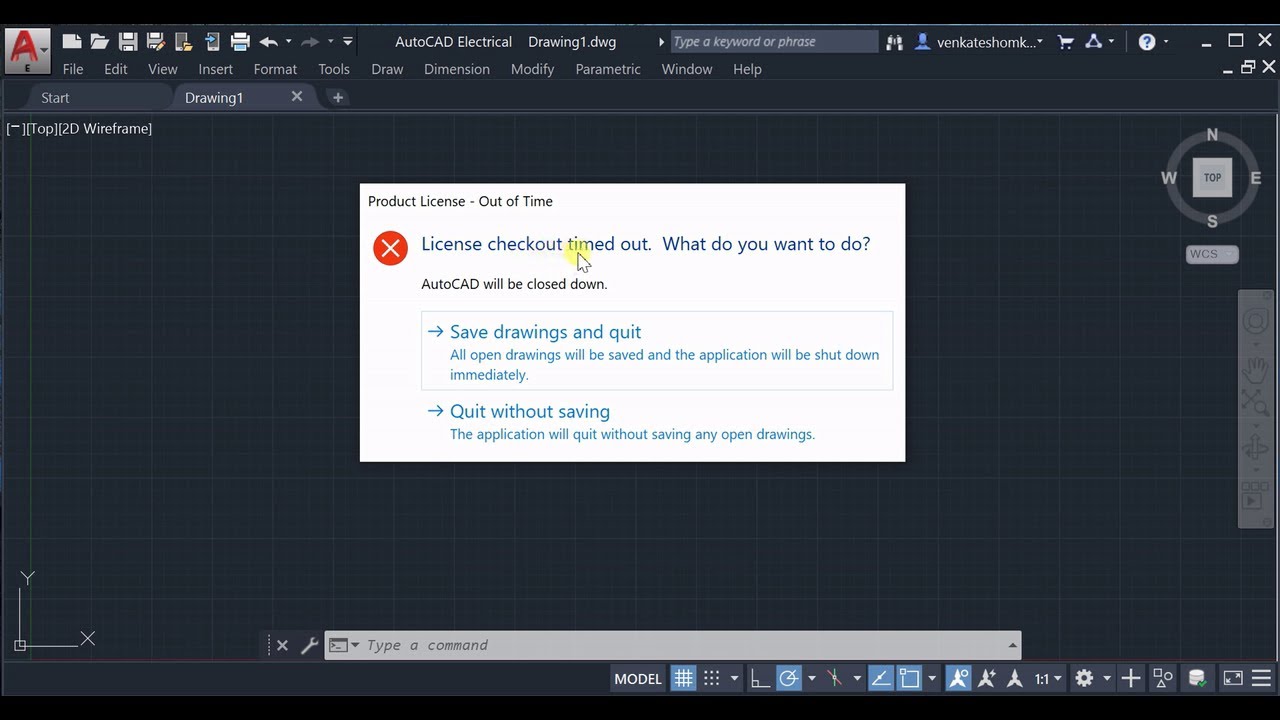Click the red error icon in dialog

(390, 248)
